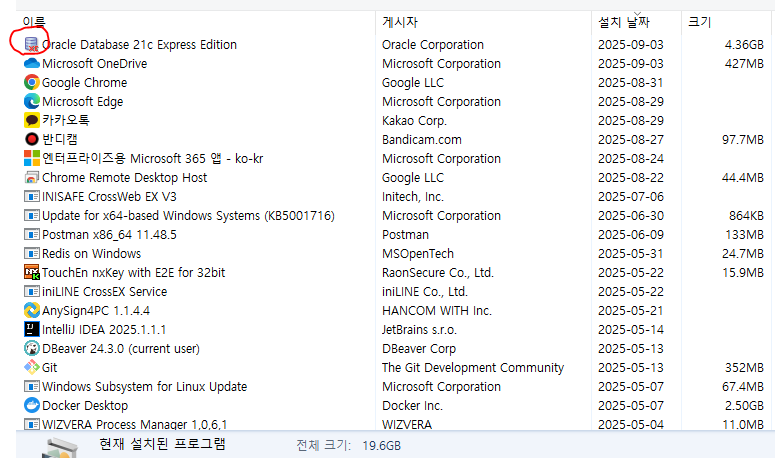Select INISAFE CrossWeb EX V3 name

pyautogui.click(x=109, y=197)
